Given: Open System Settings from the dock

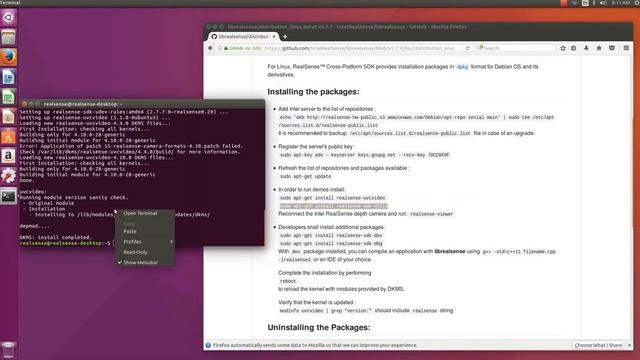Looking at the screenshot, I should pyautogui.click(x=9, y=176).
